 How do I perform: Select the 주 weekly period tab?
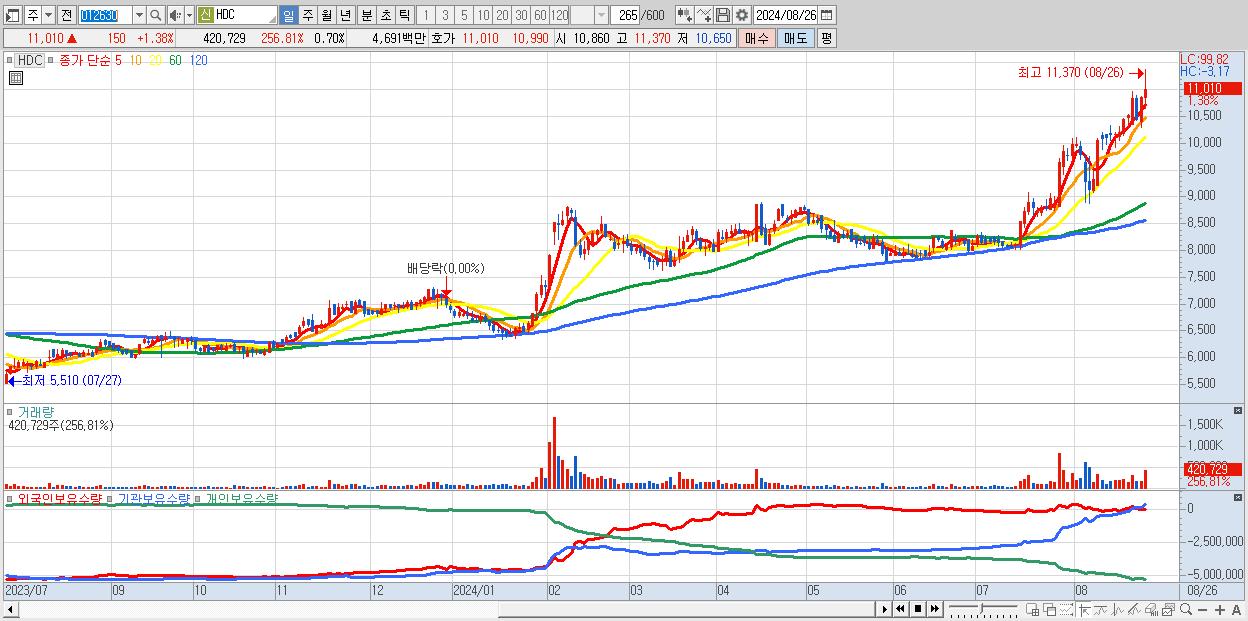(307, 15)
